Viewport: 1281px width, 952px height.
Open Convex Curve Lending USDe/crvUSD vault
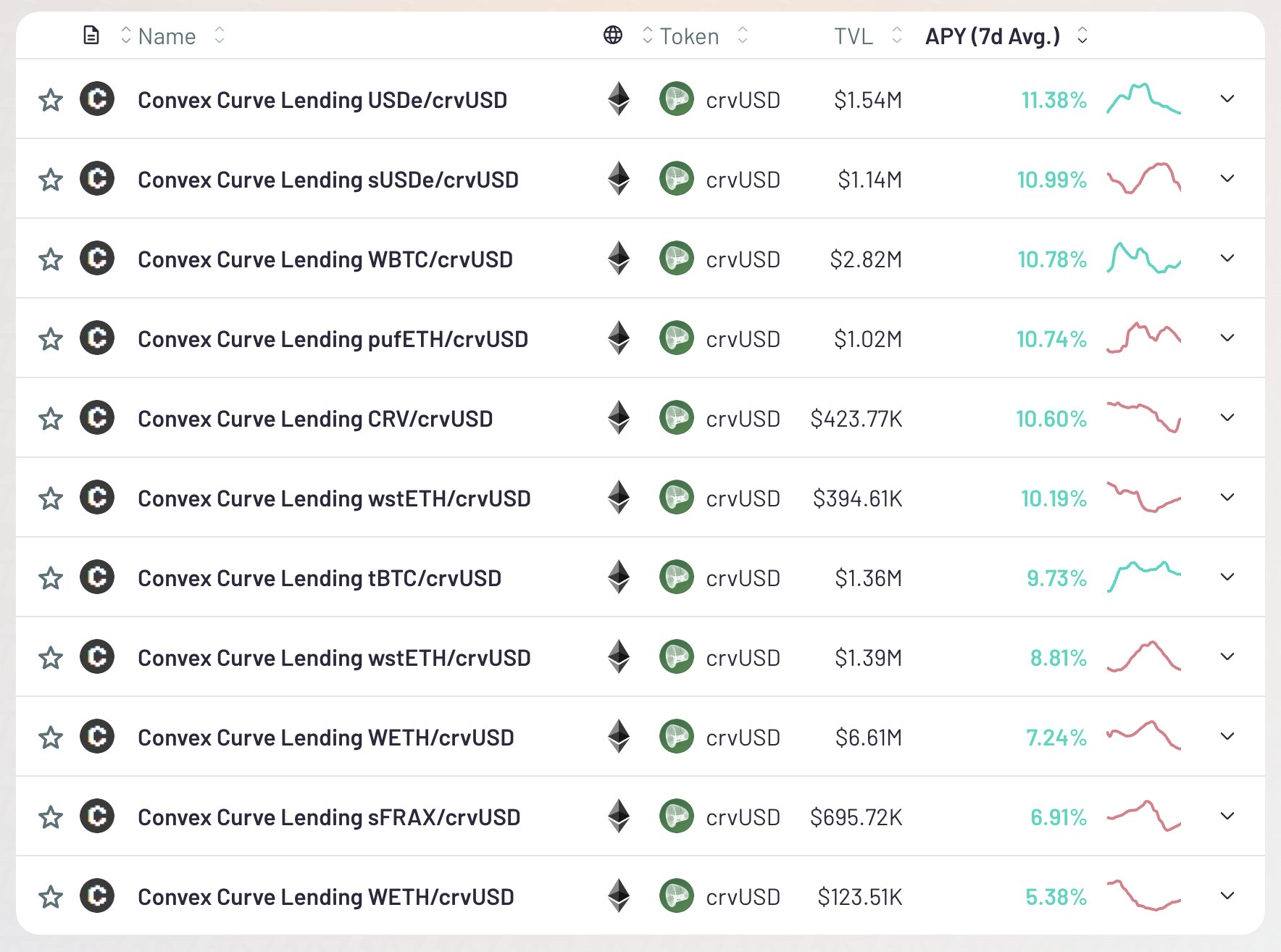tap(322, 100)
